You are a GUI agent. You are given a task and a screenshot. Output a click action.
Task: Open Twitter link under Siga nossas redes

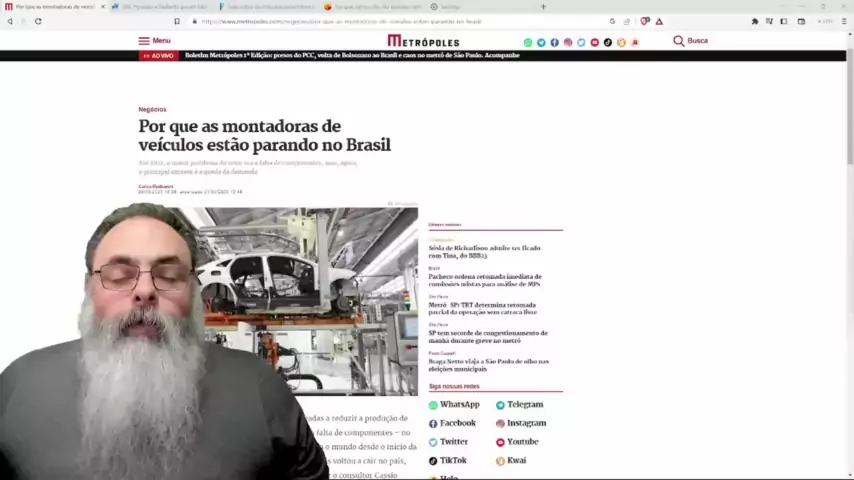453,442
